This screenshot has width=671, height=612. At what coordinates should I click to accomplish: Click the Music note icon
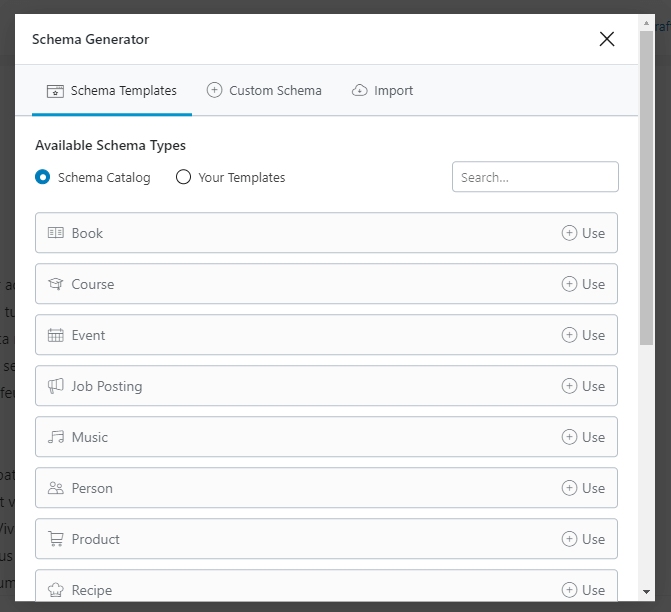coord(56,437)
